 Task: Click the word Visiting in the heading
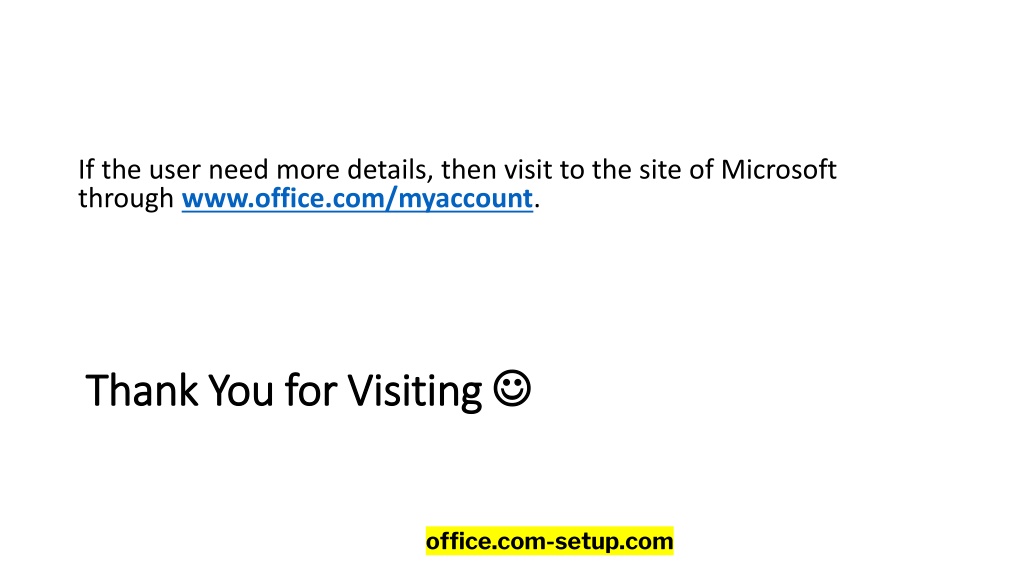[415, 392]
